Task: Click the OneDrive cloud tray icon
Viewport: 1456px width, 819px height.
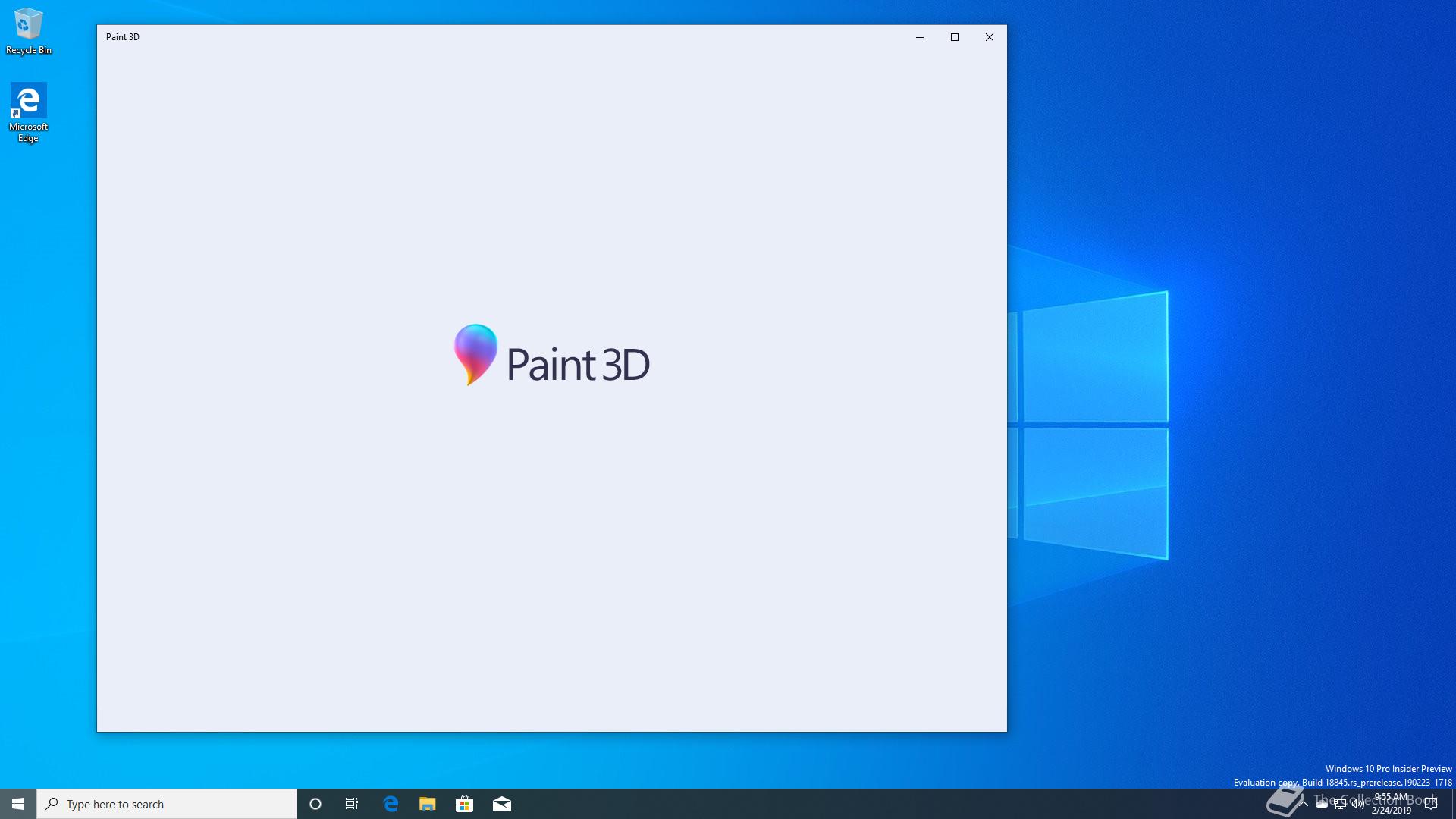Action: pyautogui.click(x=1322, y=804)
